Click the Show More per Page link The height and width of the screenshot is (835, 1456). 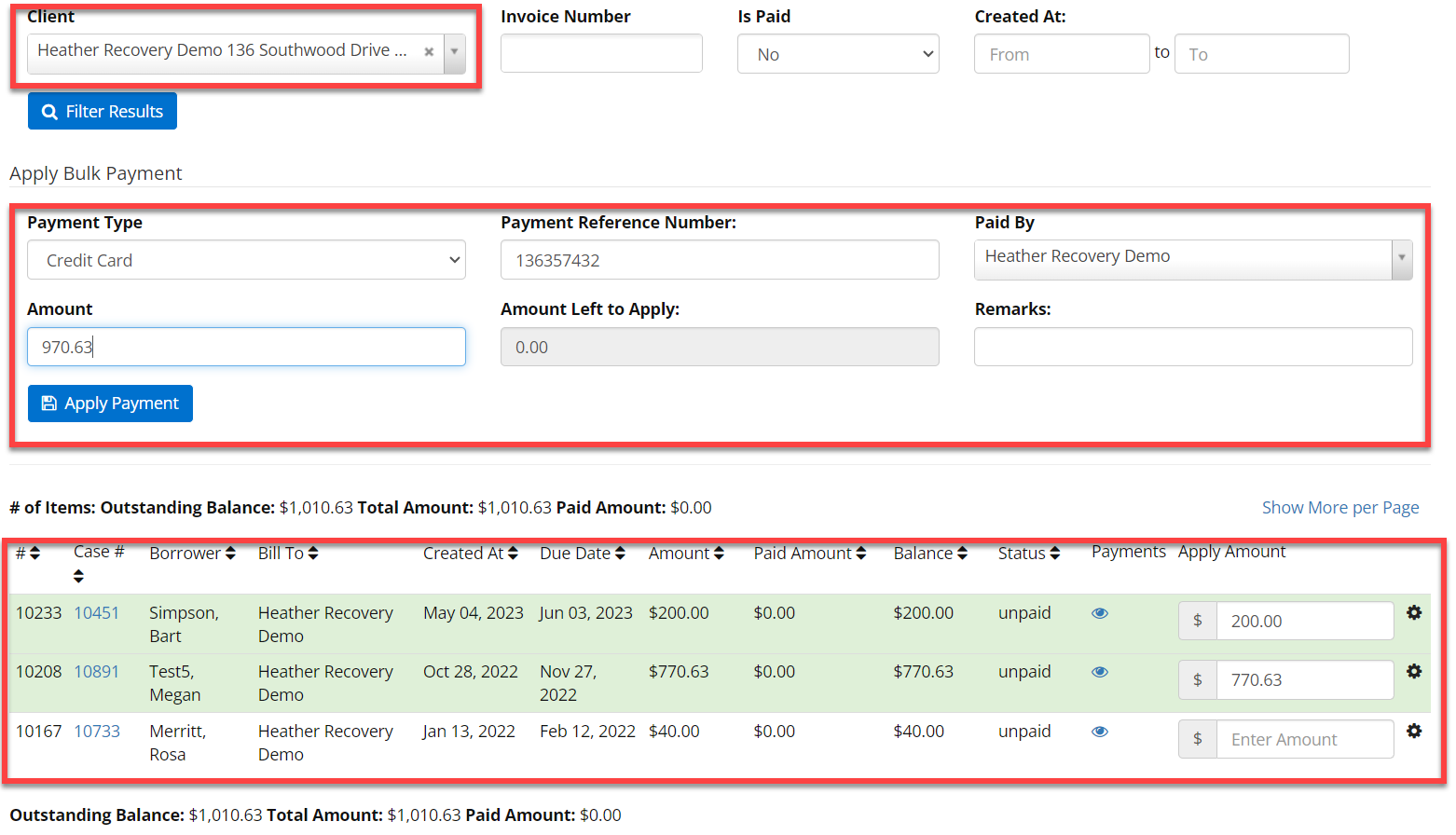pos(1340,507)
